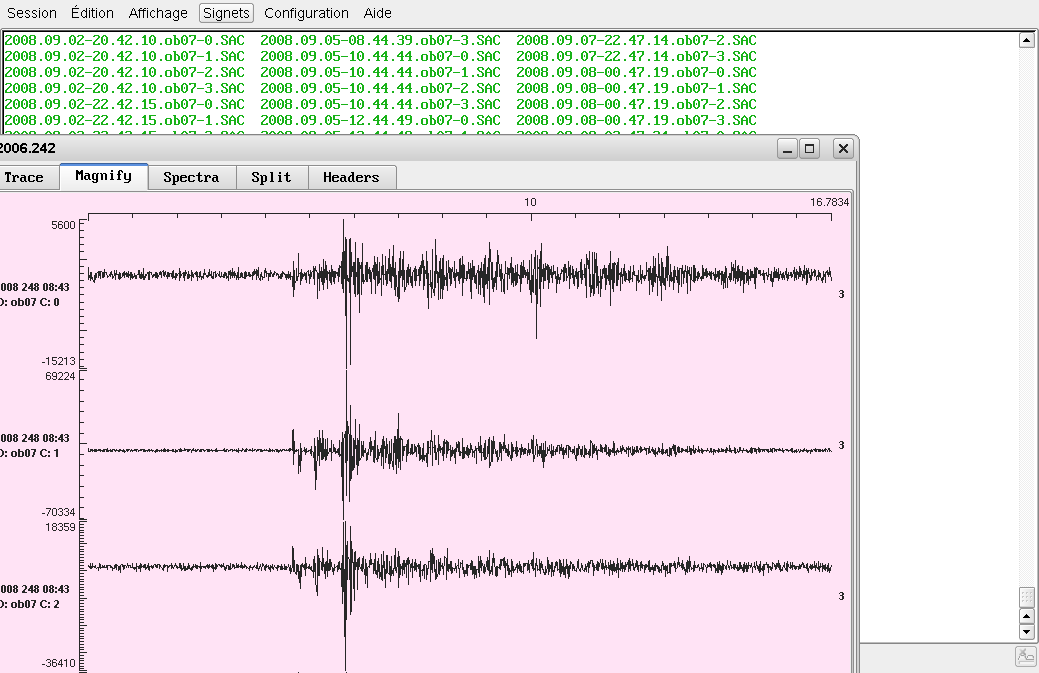
Task: Expand the Affichage menu
Action: pos(158,13)
